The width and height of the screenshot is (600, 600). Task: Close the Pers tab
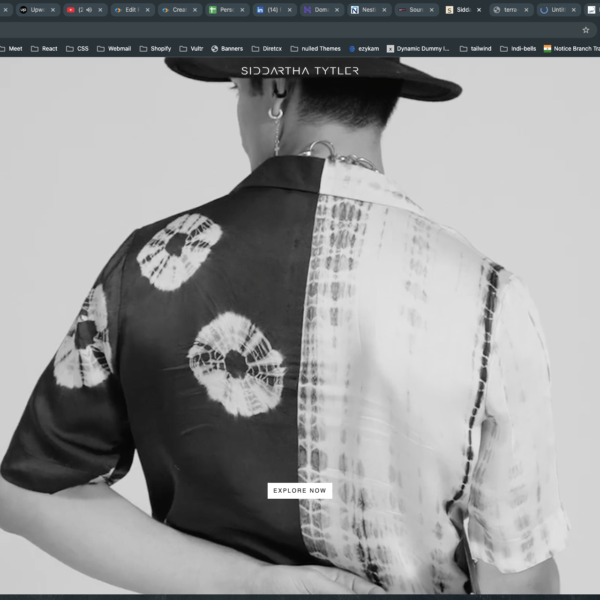coord(242,10)
